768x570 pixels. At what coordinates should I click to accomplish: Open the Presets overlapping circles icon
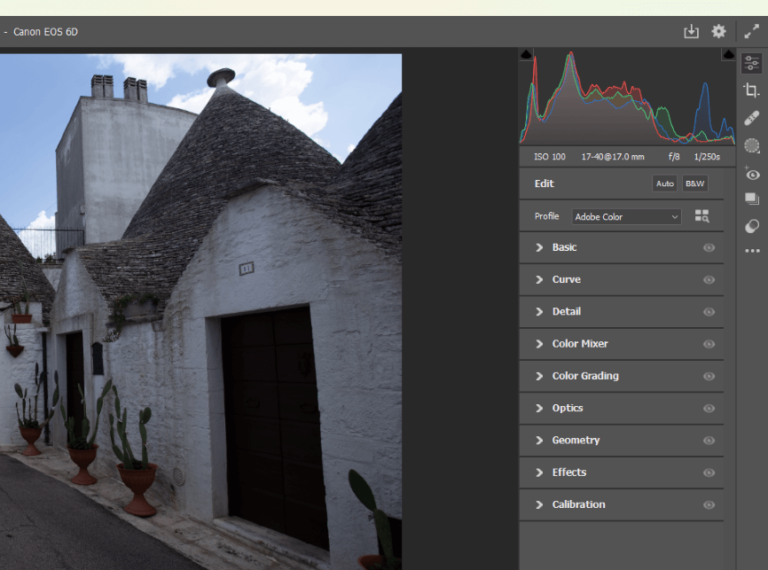click(751, 226)
